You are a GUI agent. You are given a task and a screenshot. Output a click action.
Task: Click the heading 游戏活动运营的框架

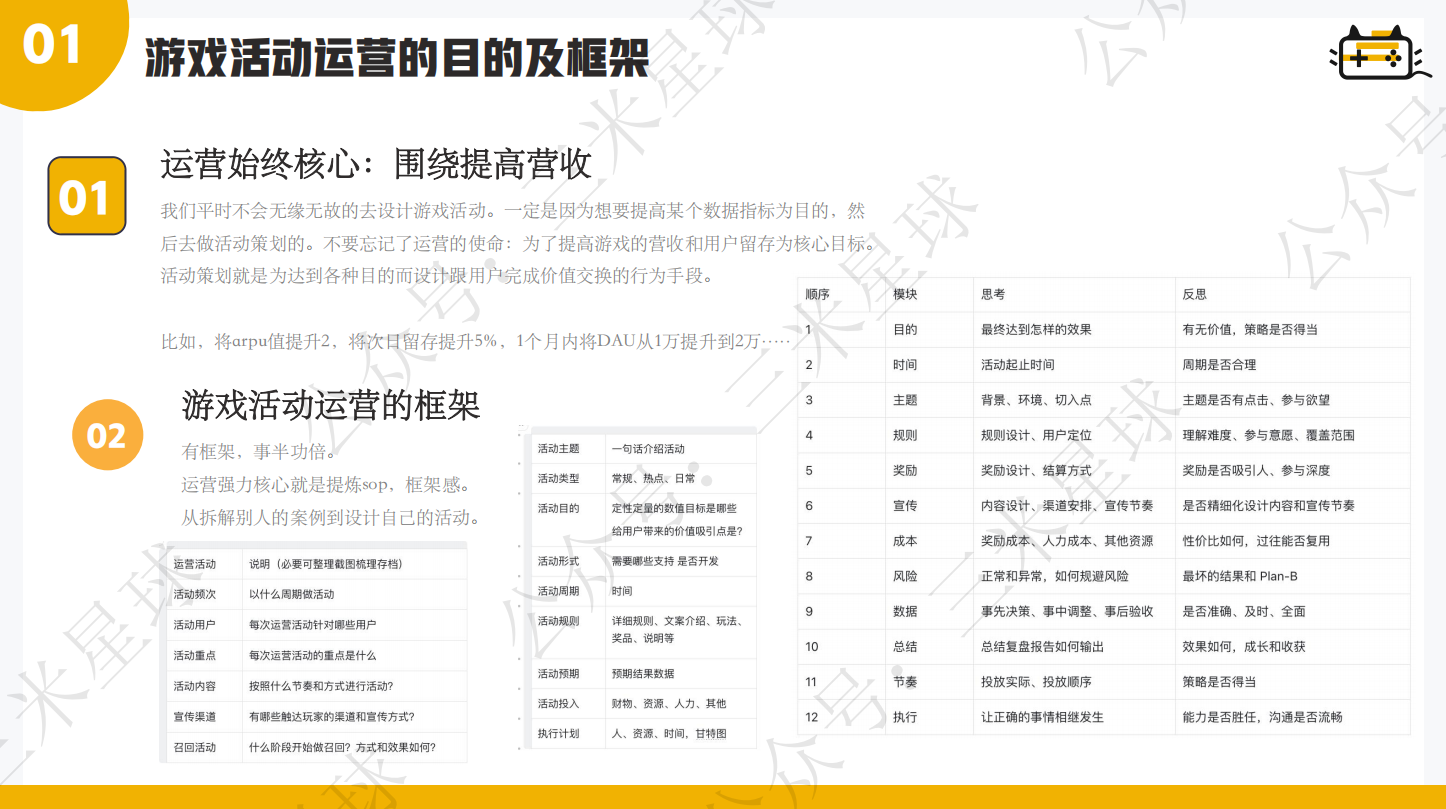pos(331,405)
